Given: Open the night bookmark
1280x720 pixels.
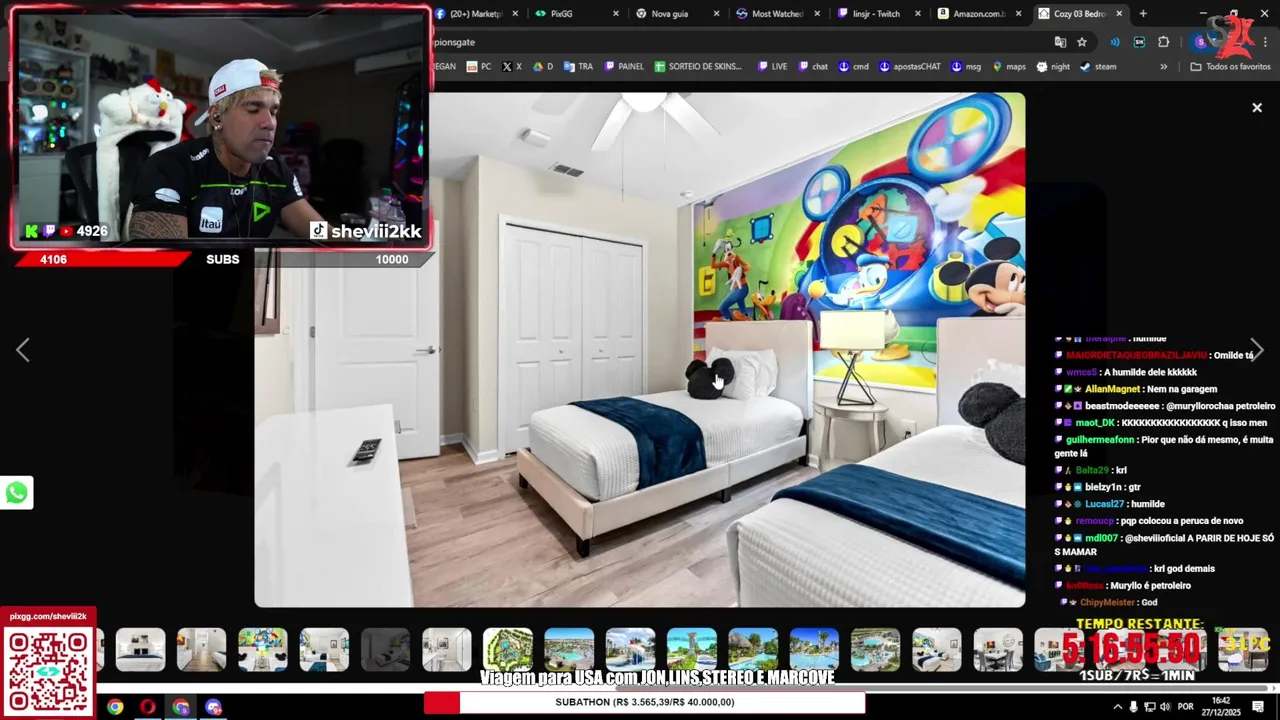Looking at the screenshot, I should point(1054,67).
